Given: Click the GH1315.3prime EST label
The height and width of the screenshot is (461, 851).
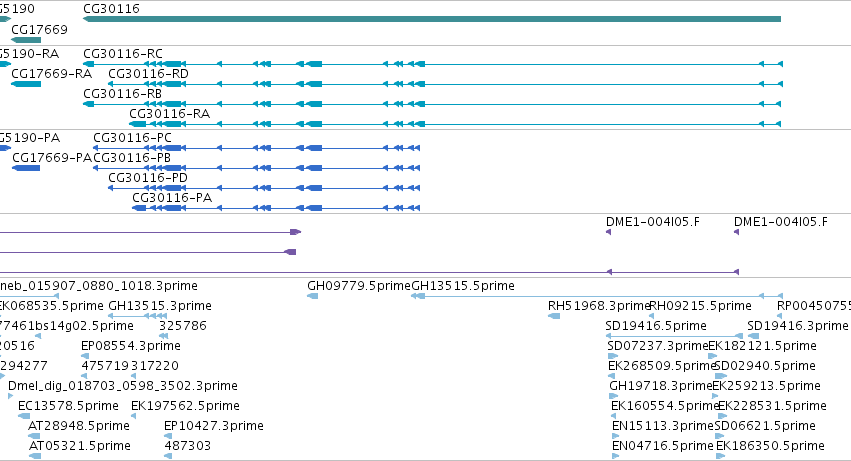Looking at the screenshot, I should (x=160, y=306).
